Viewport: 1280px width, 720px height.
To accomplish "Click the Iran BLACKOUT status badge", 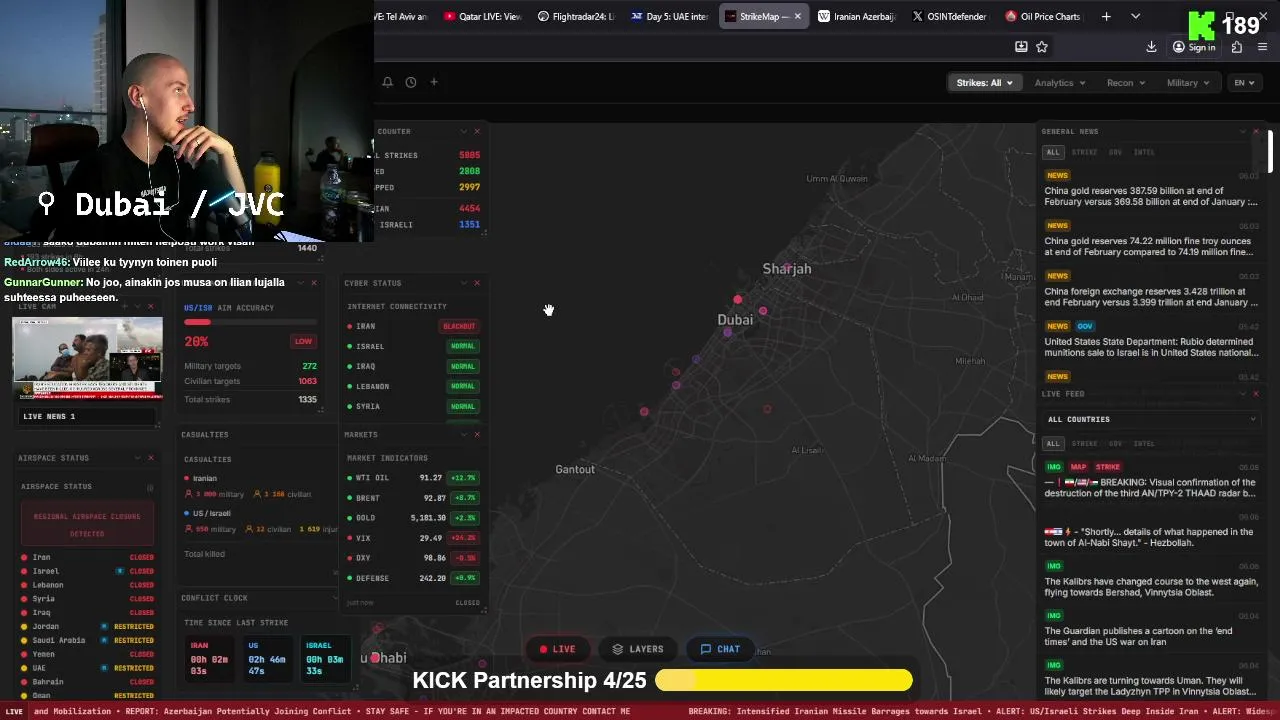I will (x=459, y=326).
